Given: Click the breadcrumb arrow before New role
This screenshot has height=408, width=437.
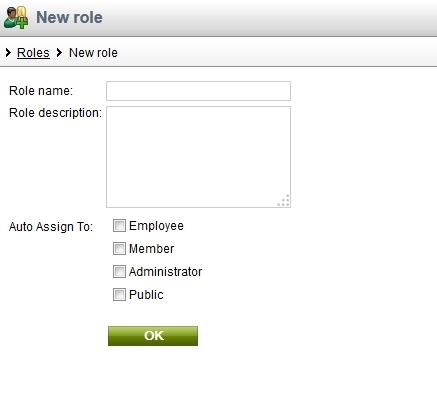Looking at the screenshot, I should pyautogui.click(x=59, y=52).
